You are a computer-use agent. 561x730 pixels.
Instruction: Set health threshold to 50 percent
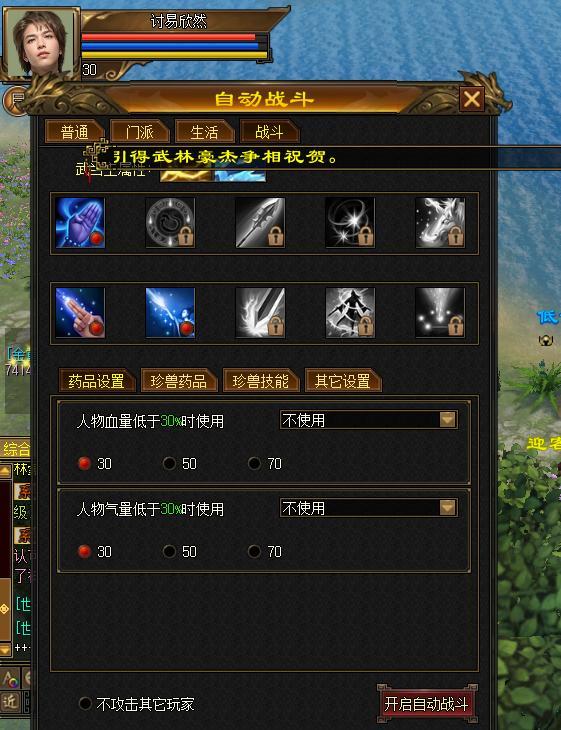pyautogui.click(x=169, y=464)
